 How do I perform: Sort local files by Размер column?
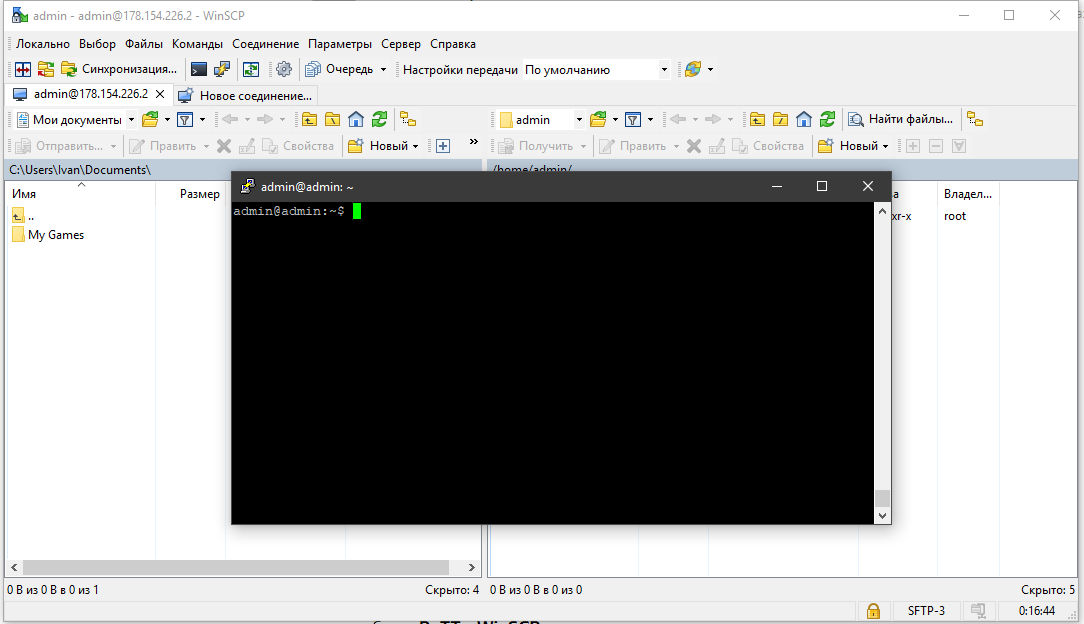[191, 194]
